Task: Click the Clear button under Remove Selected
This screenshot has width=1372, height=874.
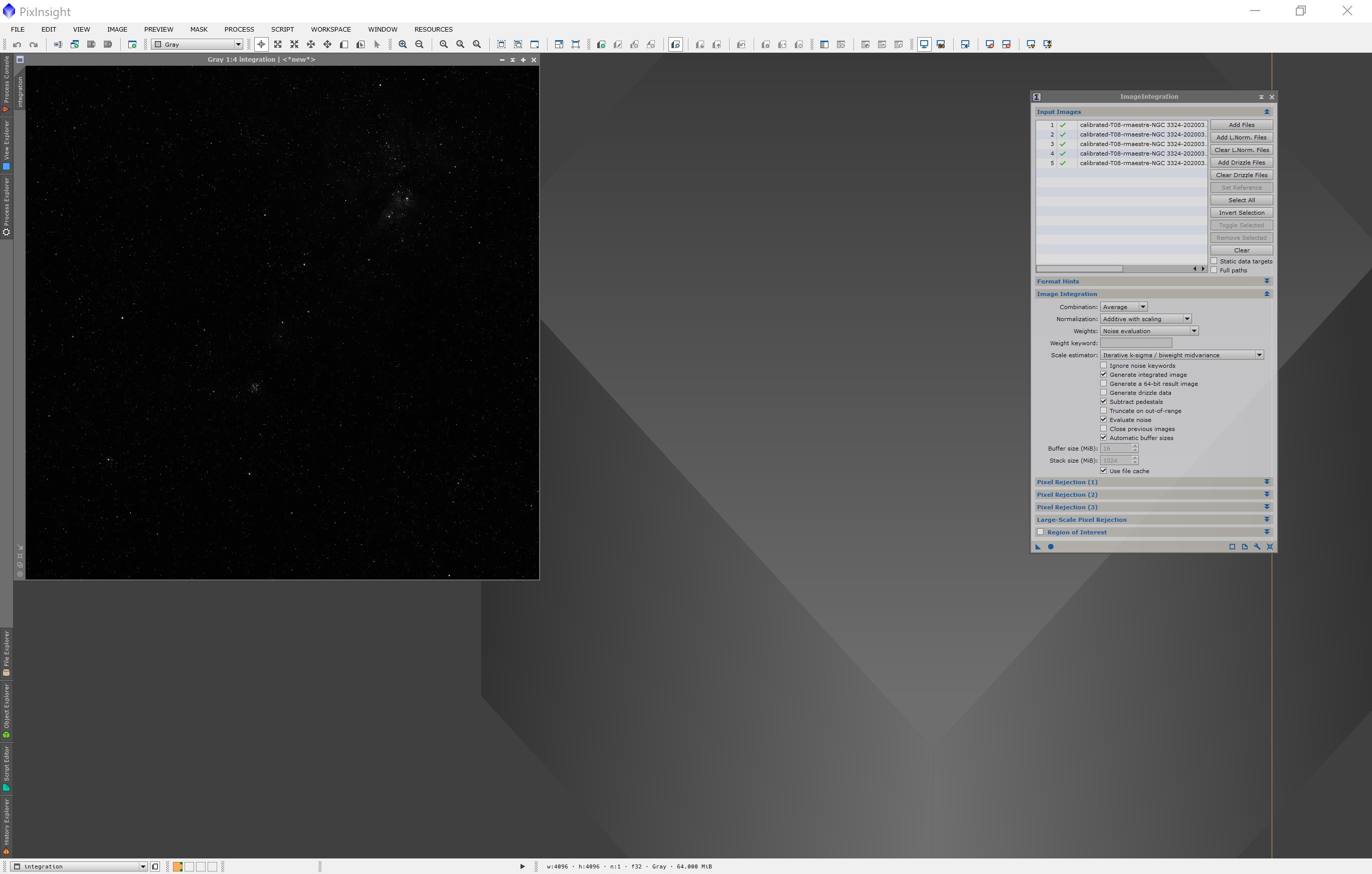Action: point(1241,250)
